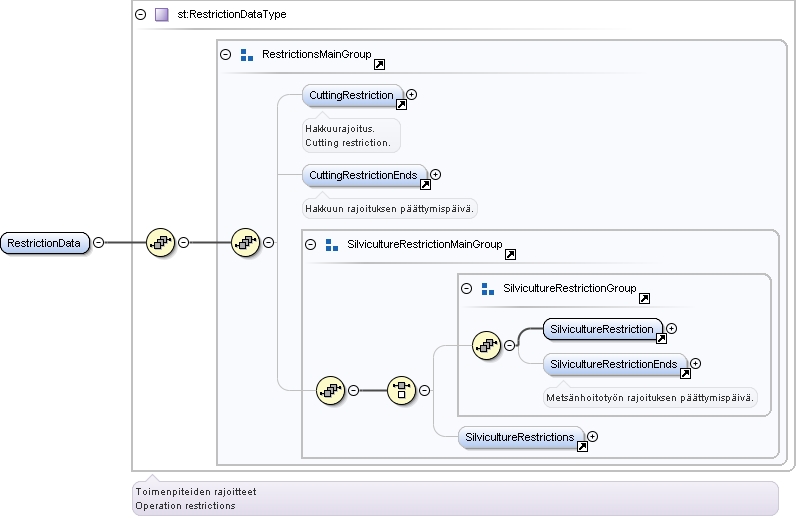Follow the reference arrow on CuttingRestrictionEnds element
Screen dimensions: 797x519
click(x=425, y=185)
